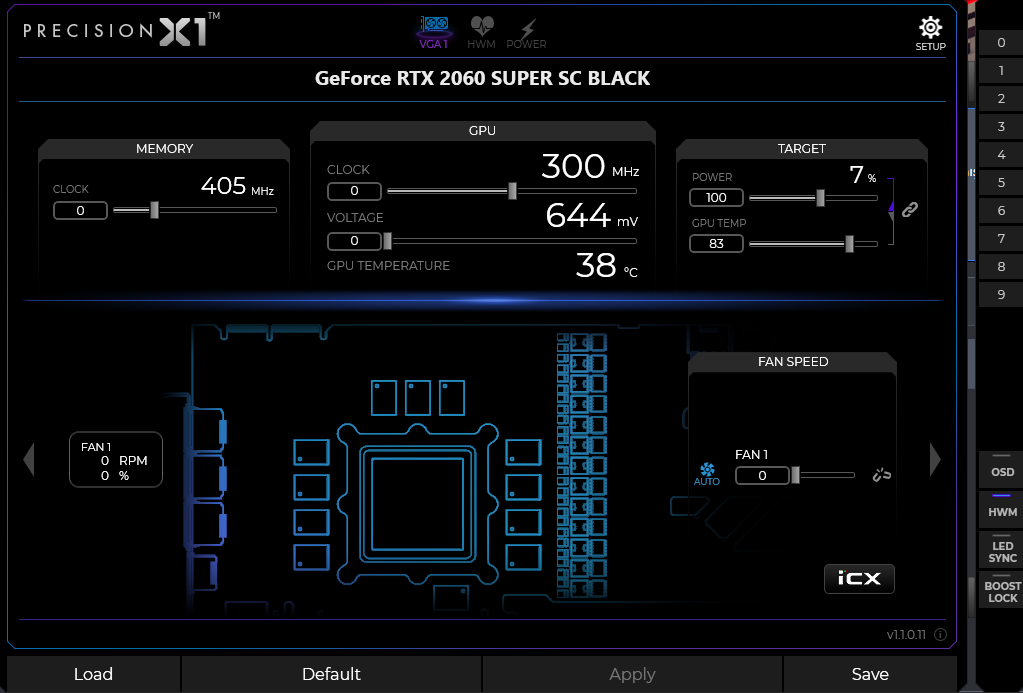
Task: Reset settings with the Default button
Action: [x=331, y=674]
